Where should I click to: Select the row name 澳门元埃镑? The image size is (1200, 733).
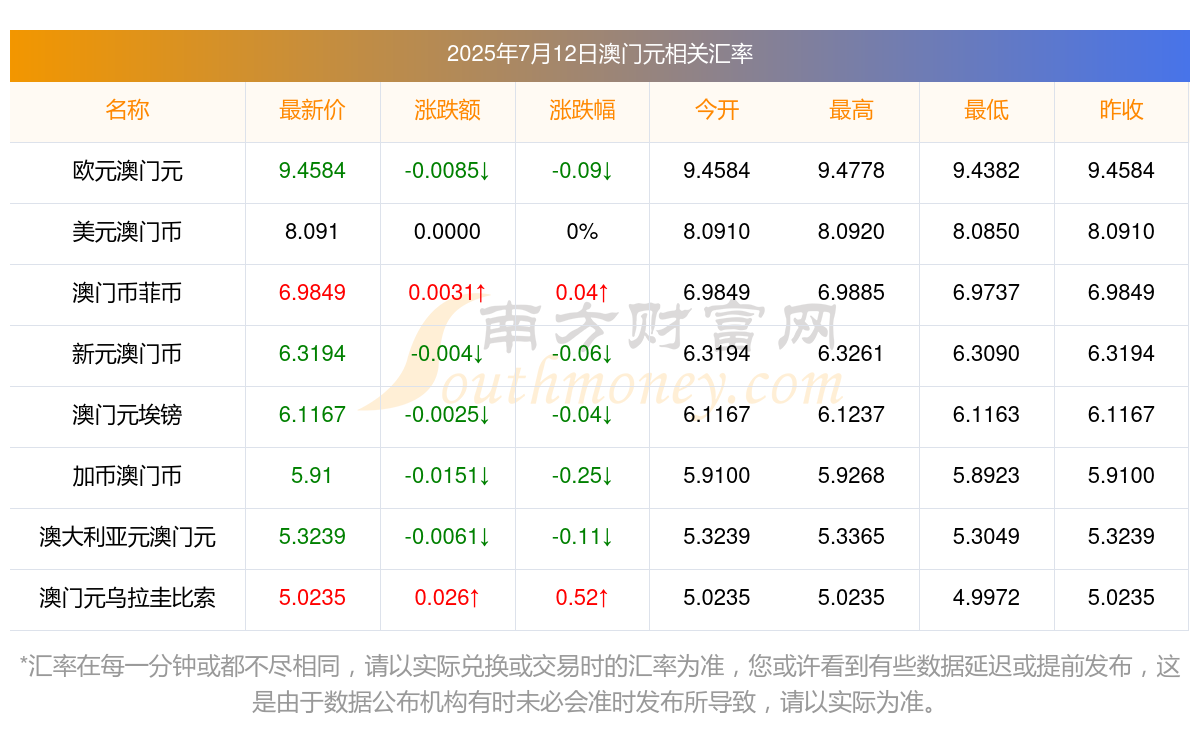pyautogui.click(x=127, y=415)
